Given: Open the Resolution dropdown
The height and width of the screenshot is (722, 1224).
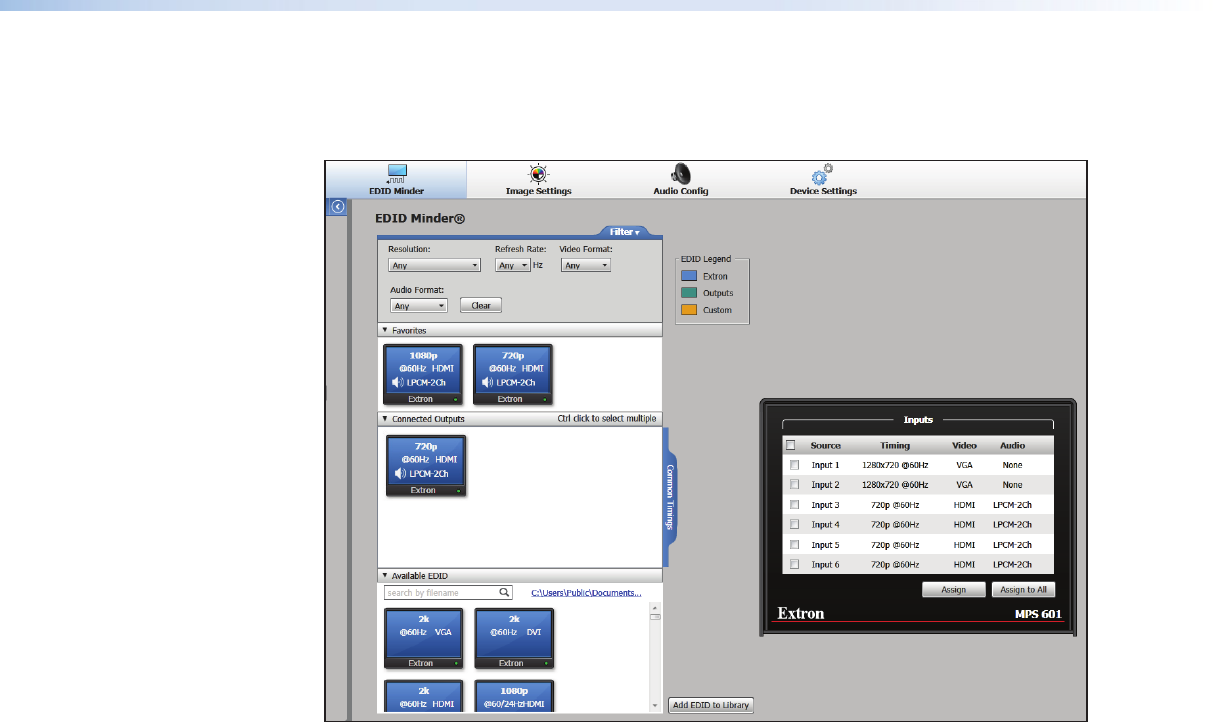Looking at the screenshot, I should point(435,266).
